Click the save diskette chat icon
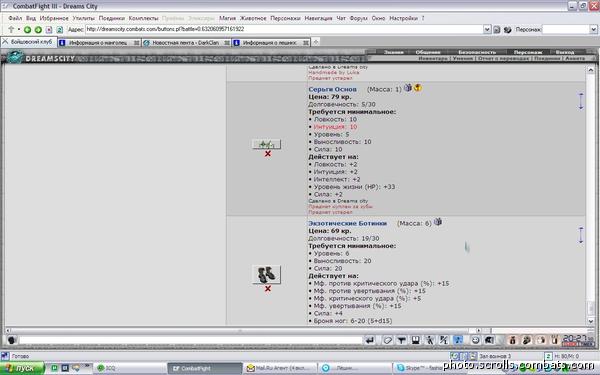 (x=416, y=340)
